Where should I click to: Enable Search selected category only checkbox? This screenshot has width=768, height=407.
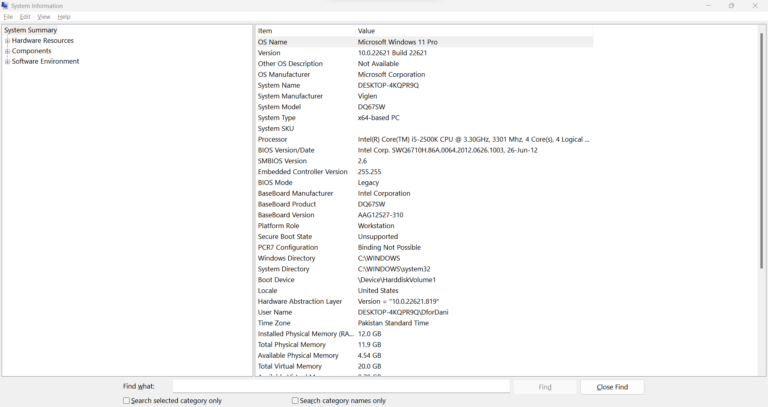[127, 401]
